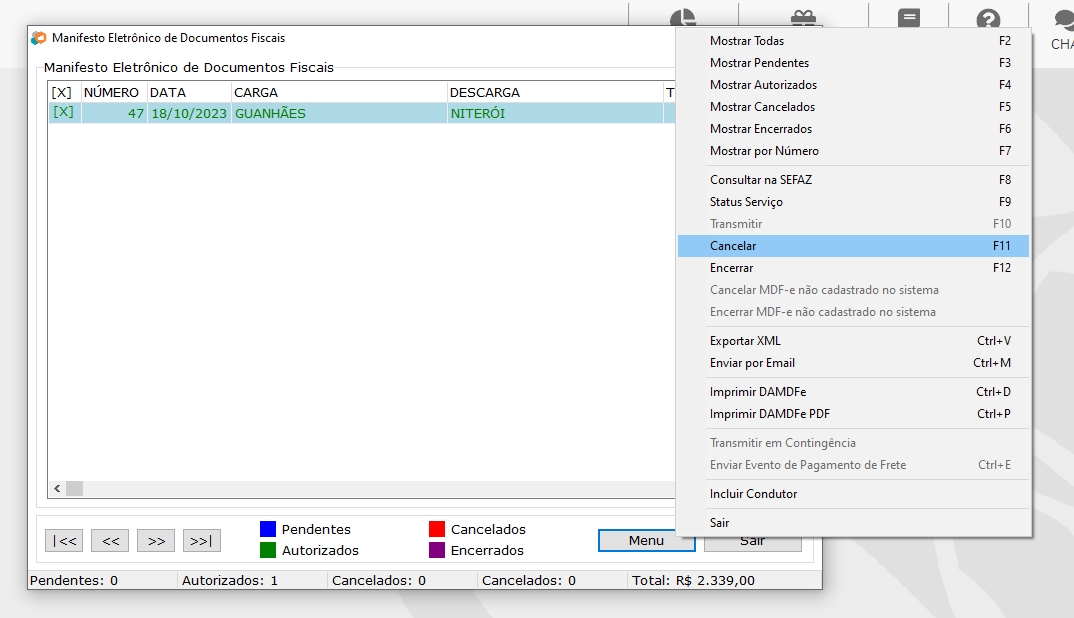
Task: Click the horizontal scrollbar left arrow
Action: (58, 489)
